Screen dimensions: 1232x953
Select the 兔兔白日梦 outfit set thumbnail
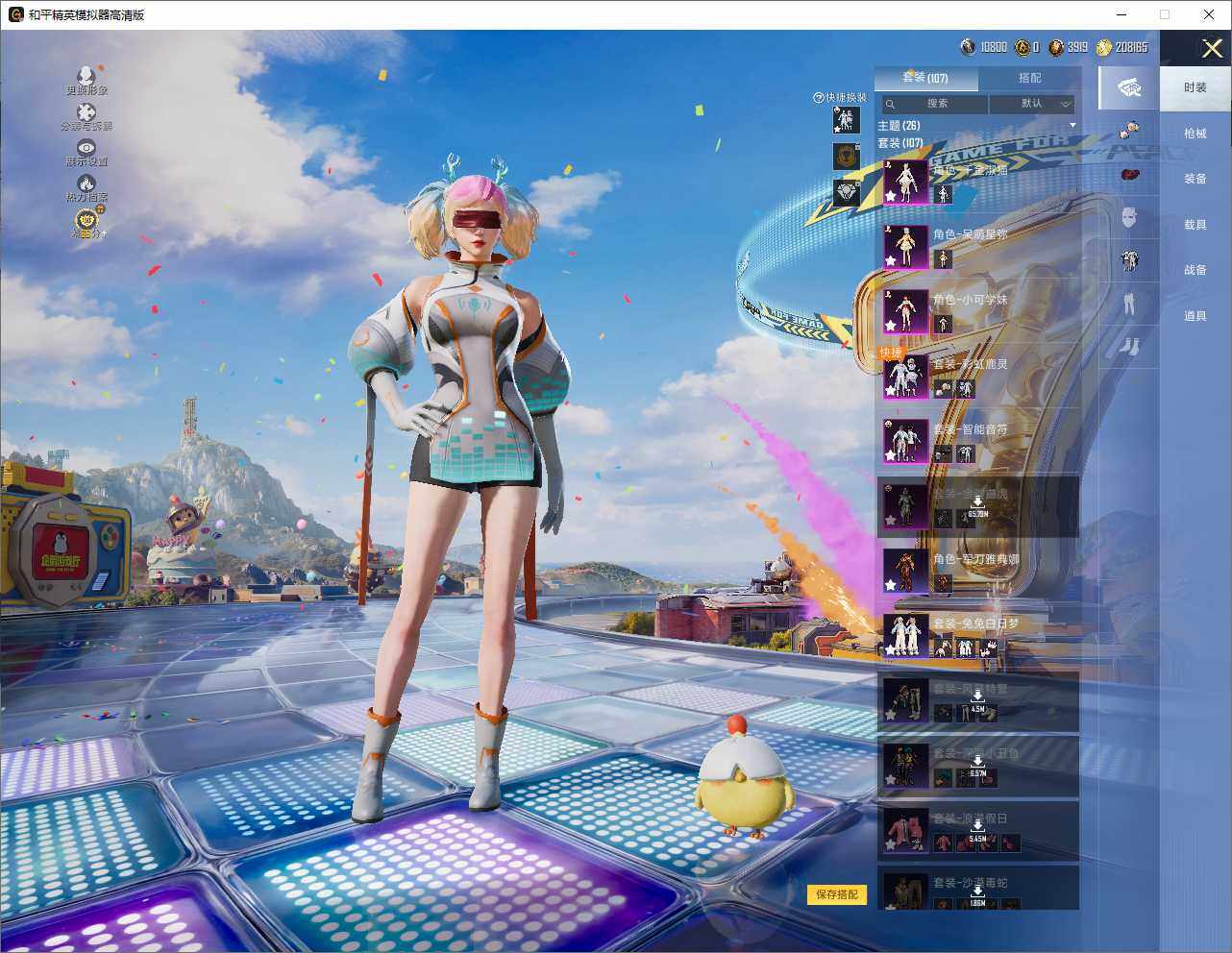(x=905, y=635)
